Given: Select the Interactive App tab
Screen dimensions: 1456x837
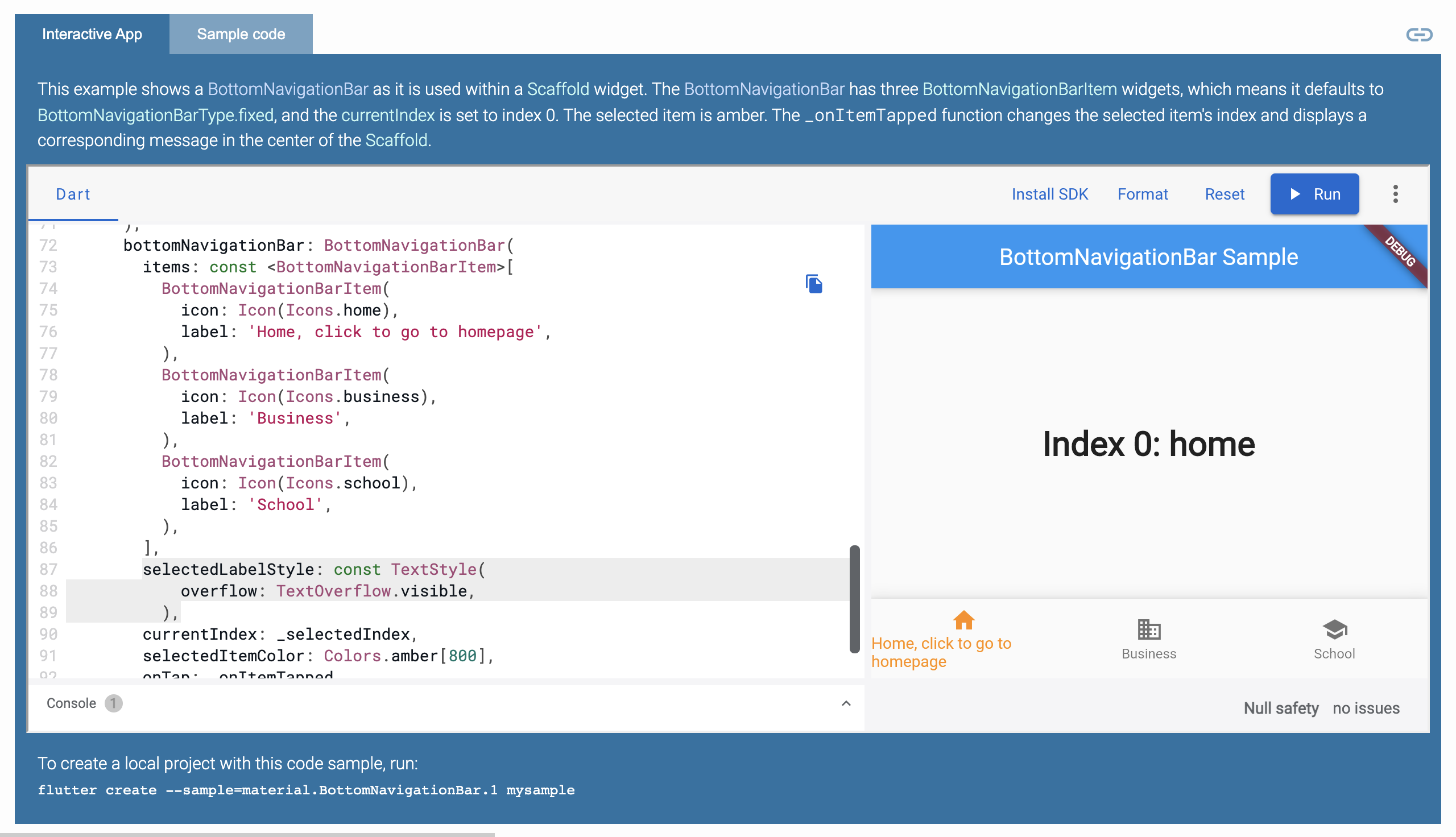Looking at the screenshot, I should [92, 35].
